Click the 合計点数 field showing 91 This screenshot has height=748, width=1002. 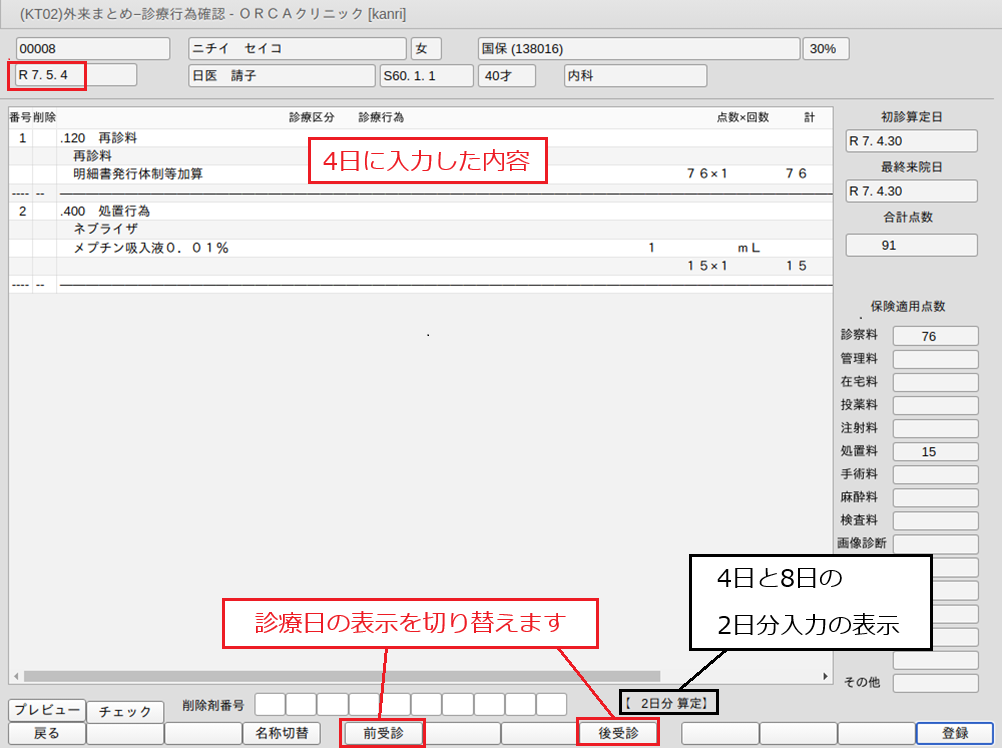click(911, 245)
